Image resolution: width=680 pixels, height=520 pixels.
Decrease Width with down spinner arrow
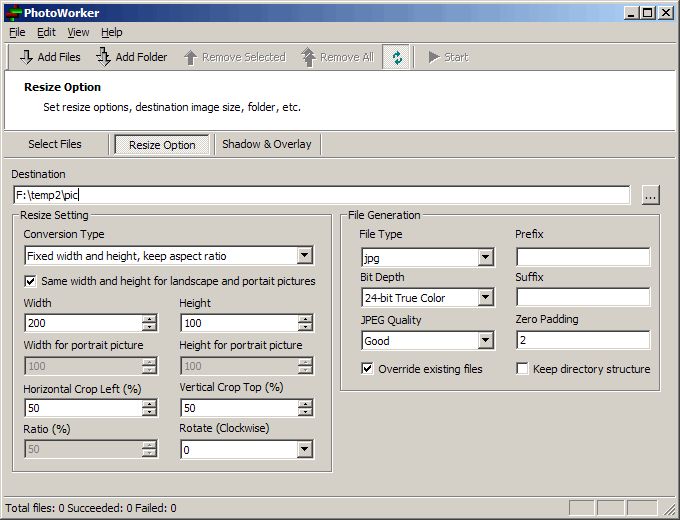coord(149,327)
